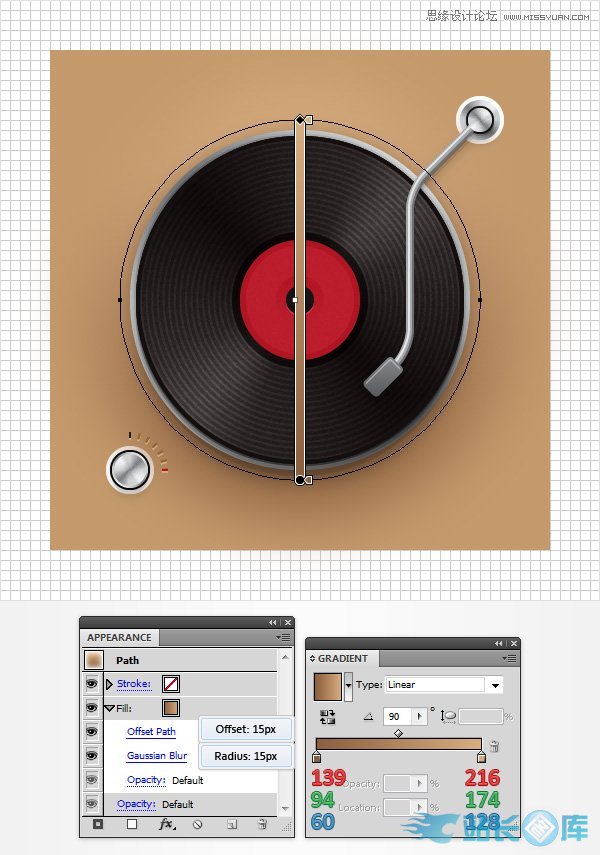
Task: Click bottom gradient annotator origin on record
Action: (x=299, y=480)
